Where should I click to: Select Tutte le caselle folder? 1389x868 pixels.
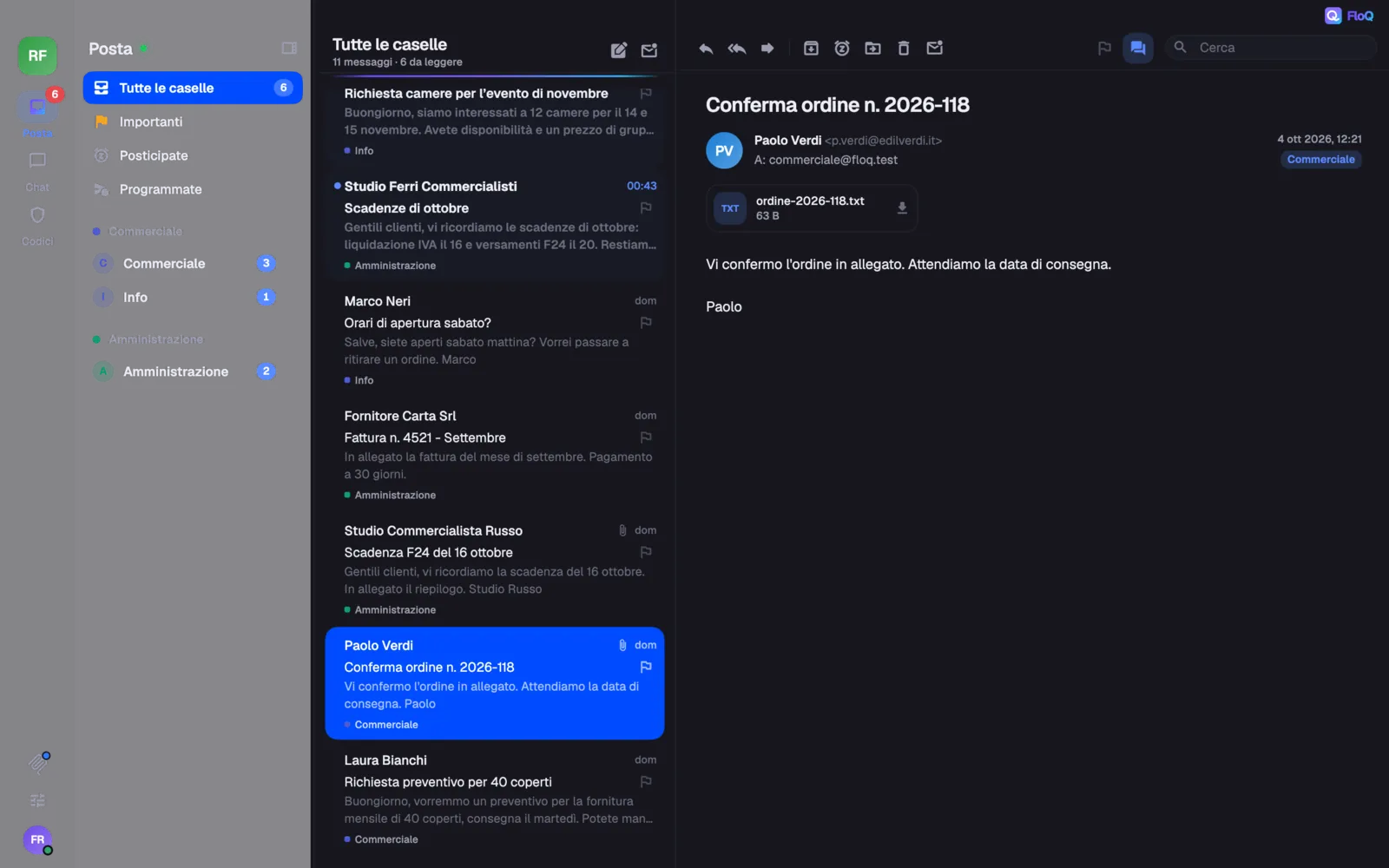pyautogui.click(x=193, y=88)
